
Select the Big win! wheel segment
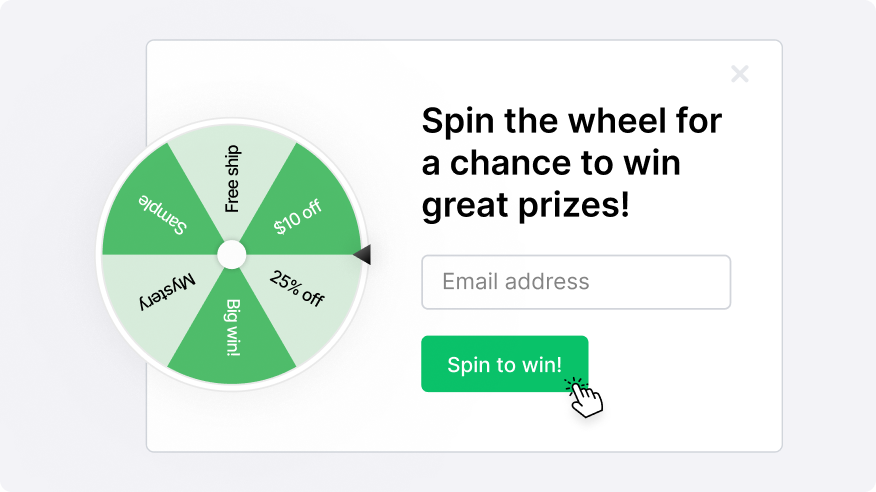coord(232,328)
